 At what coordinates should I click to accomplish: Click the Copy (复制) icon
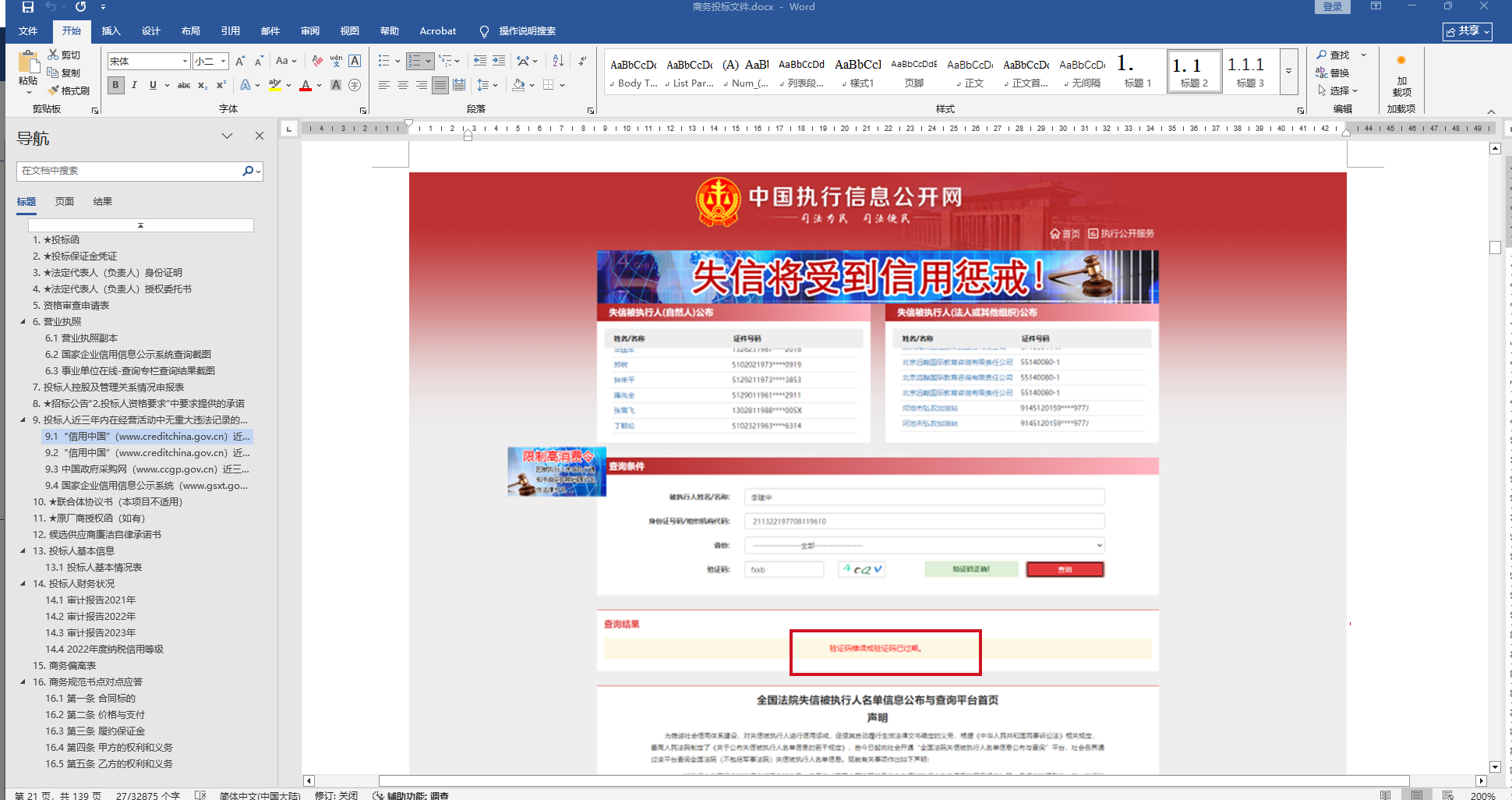[53, 73]
